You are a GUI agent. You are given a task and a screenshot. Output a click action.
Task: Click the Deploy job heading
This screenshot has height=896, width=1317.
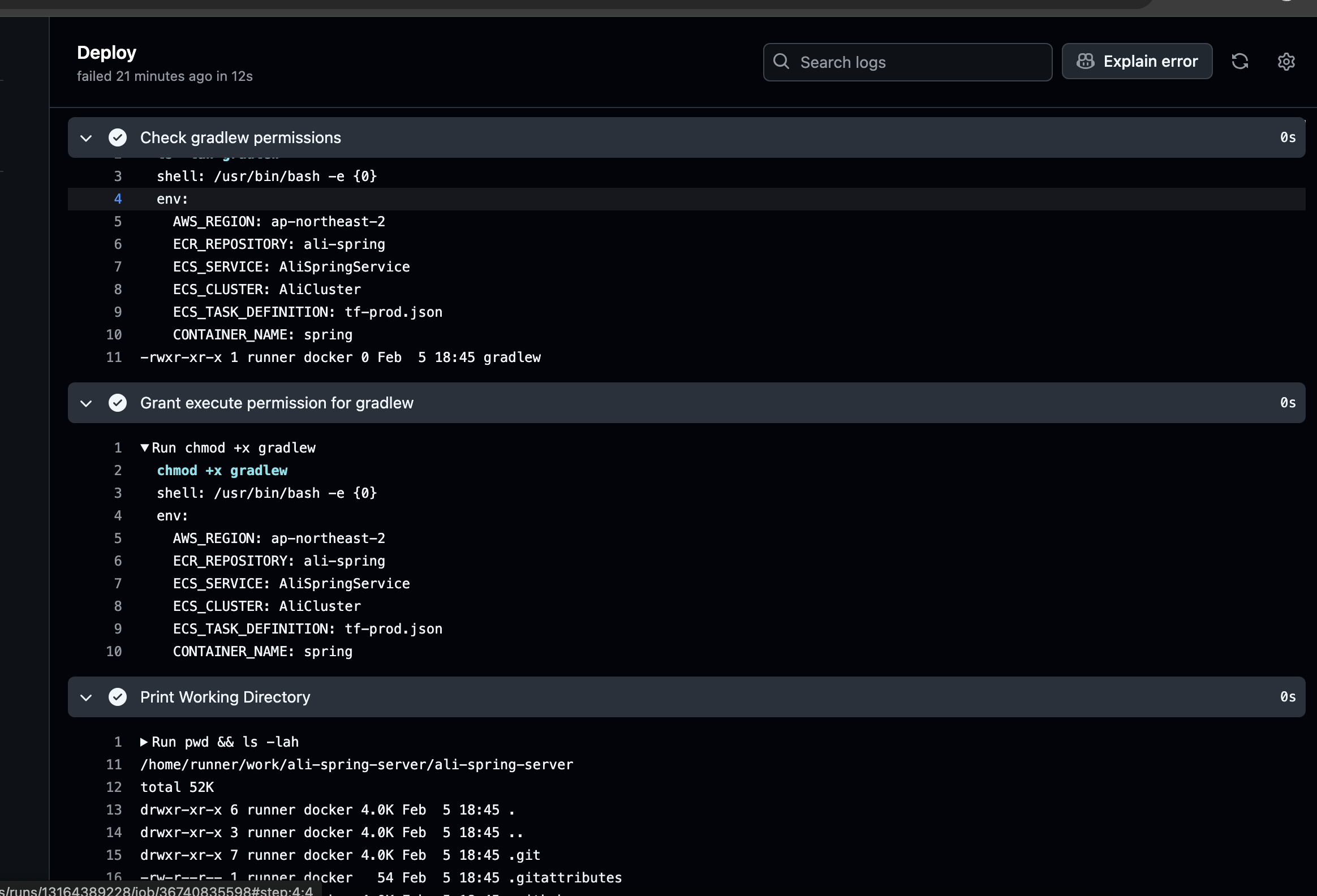(106, 52)
